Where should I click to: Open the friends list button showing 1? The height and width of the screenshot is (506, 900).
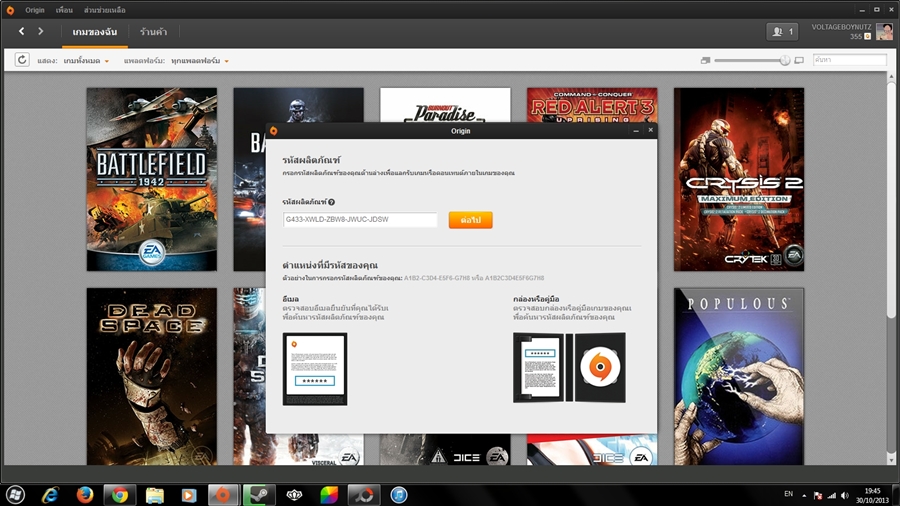(782, 32)
